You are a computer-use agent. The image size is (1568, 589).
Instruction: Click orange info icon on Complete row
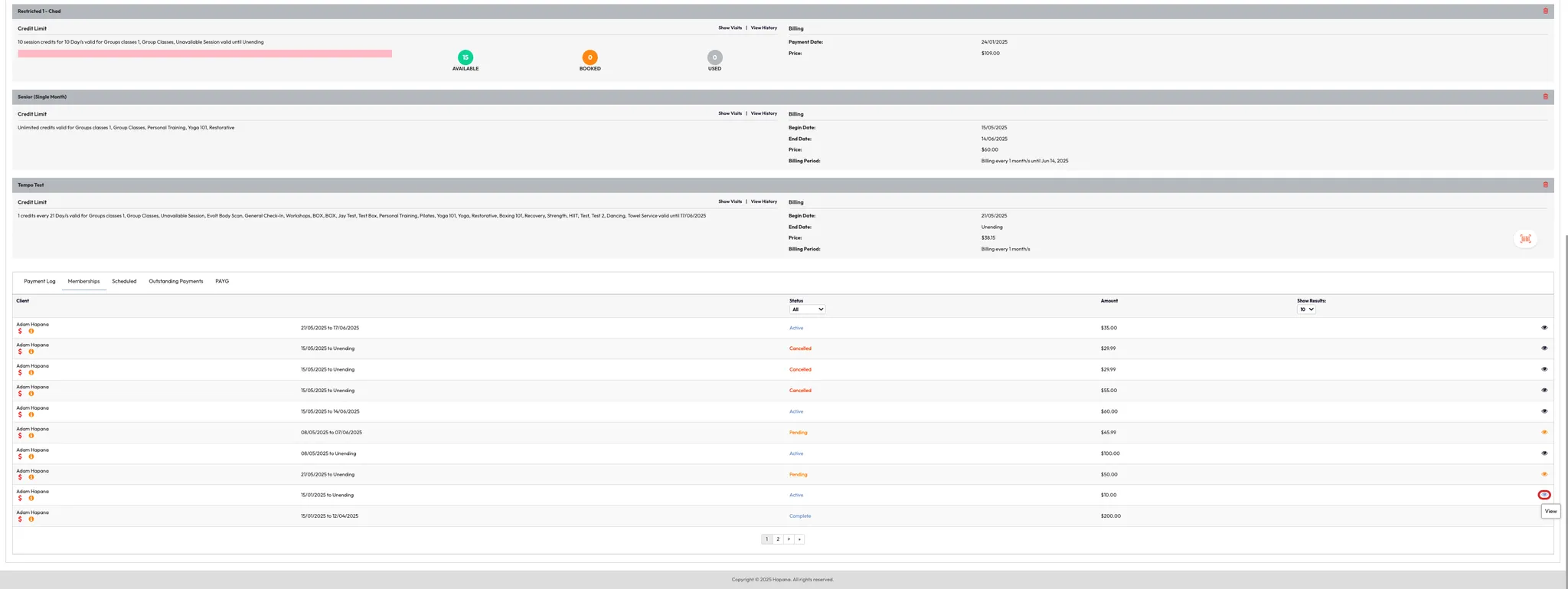coord(31,519)
